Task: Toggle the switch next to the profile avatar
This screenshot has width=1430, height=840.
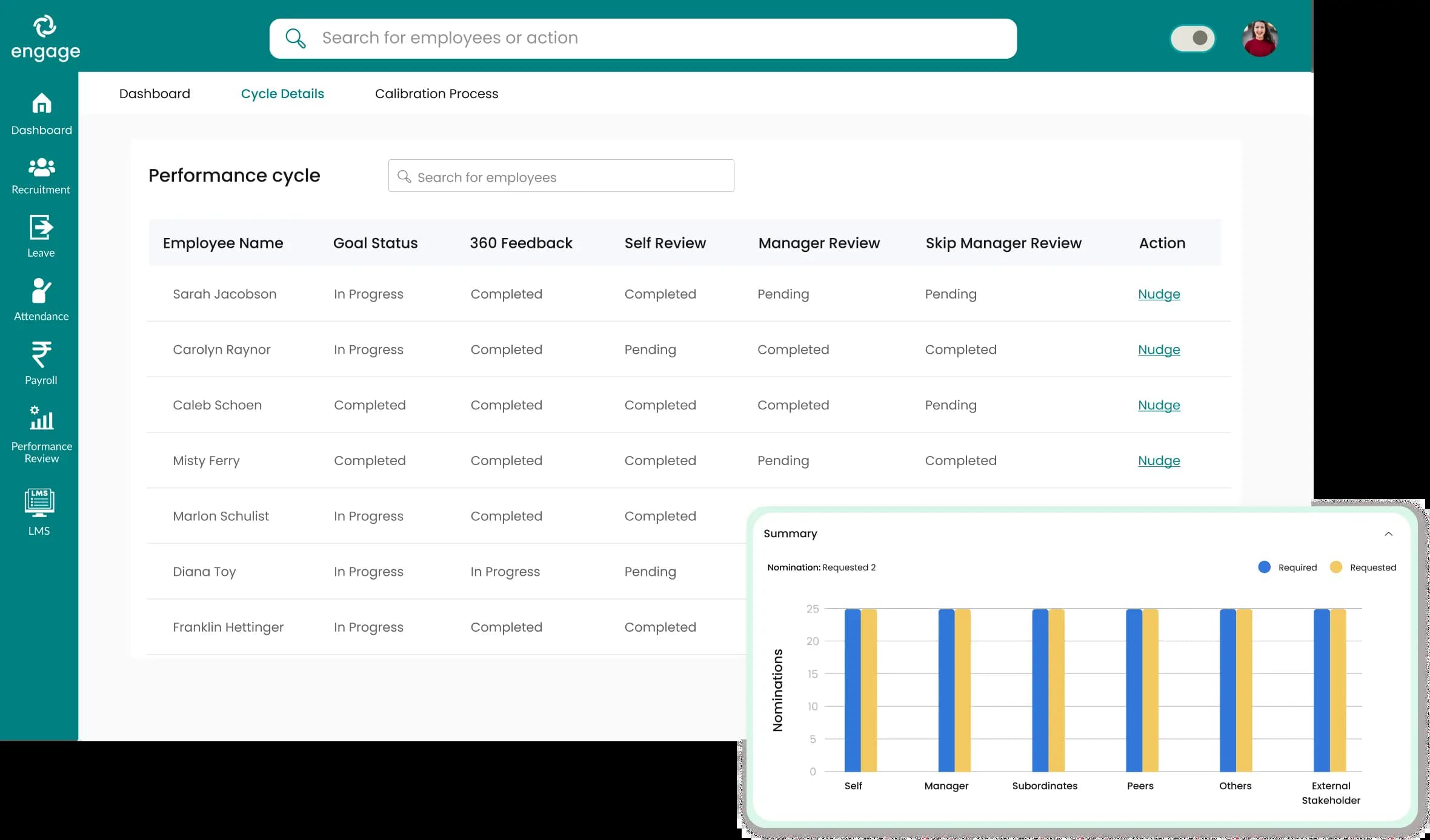Action: pyautogui.click(x=1192, y=38)
